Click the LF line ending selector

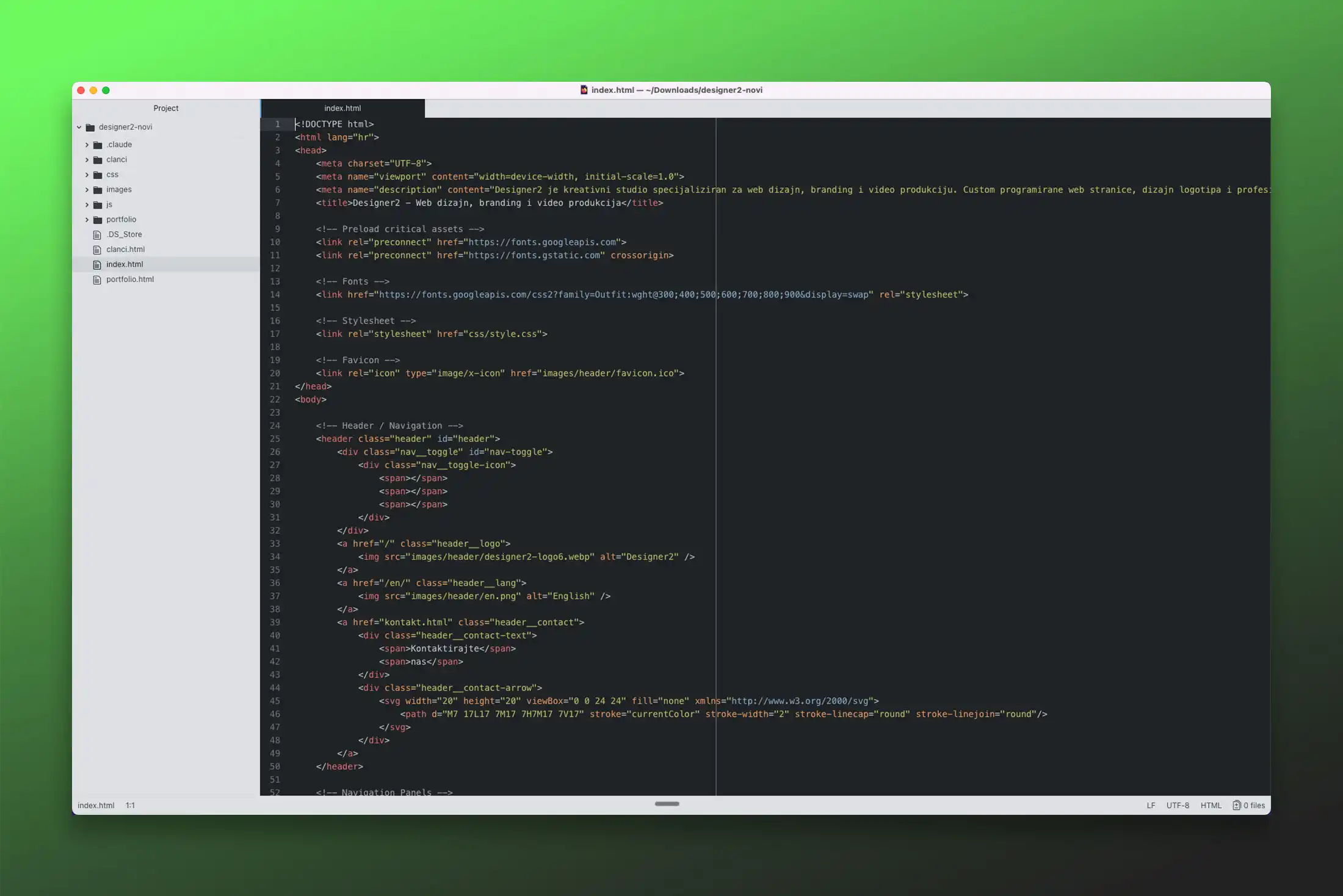click(x=1150, y=806)
